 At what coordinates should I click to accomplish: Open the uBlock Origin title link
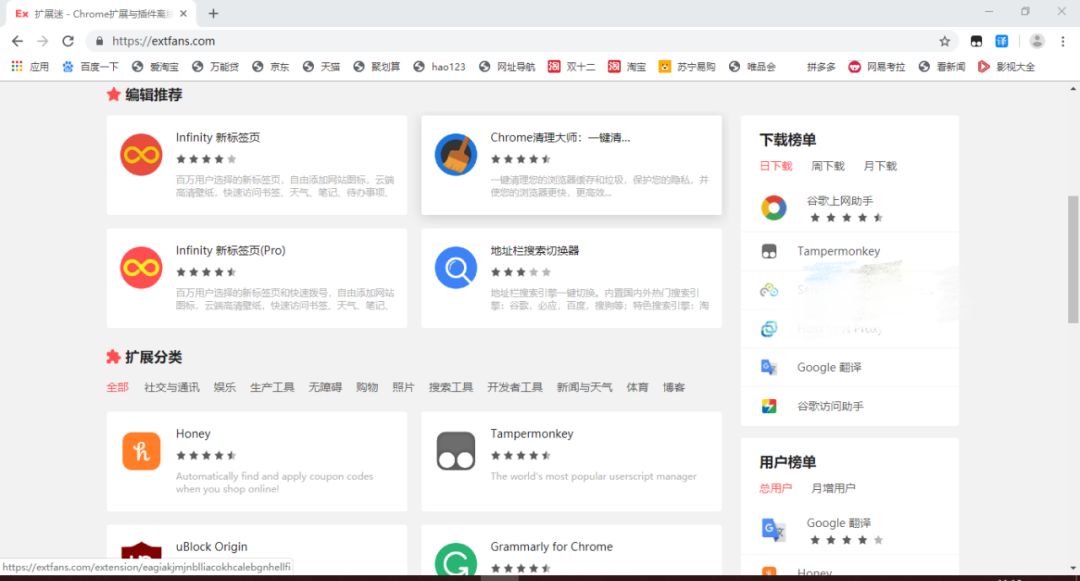(211, 547)
